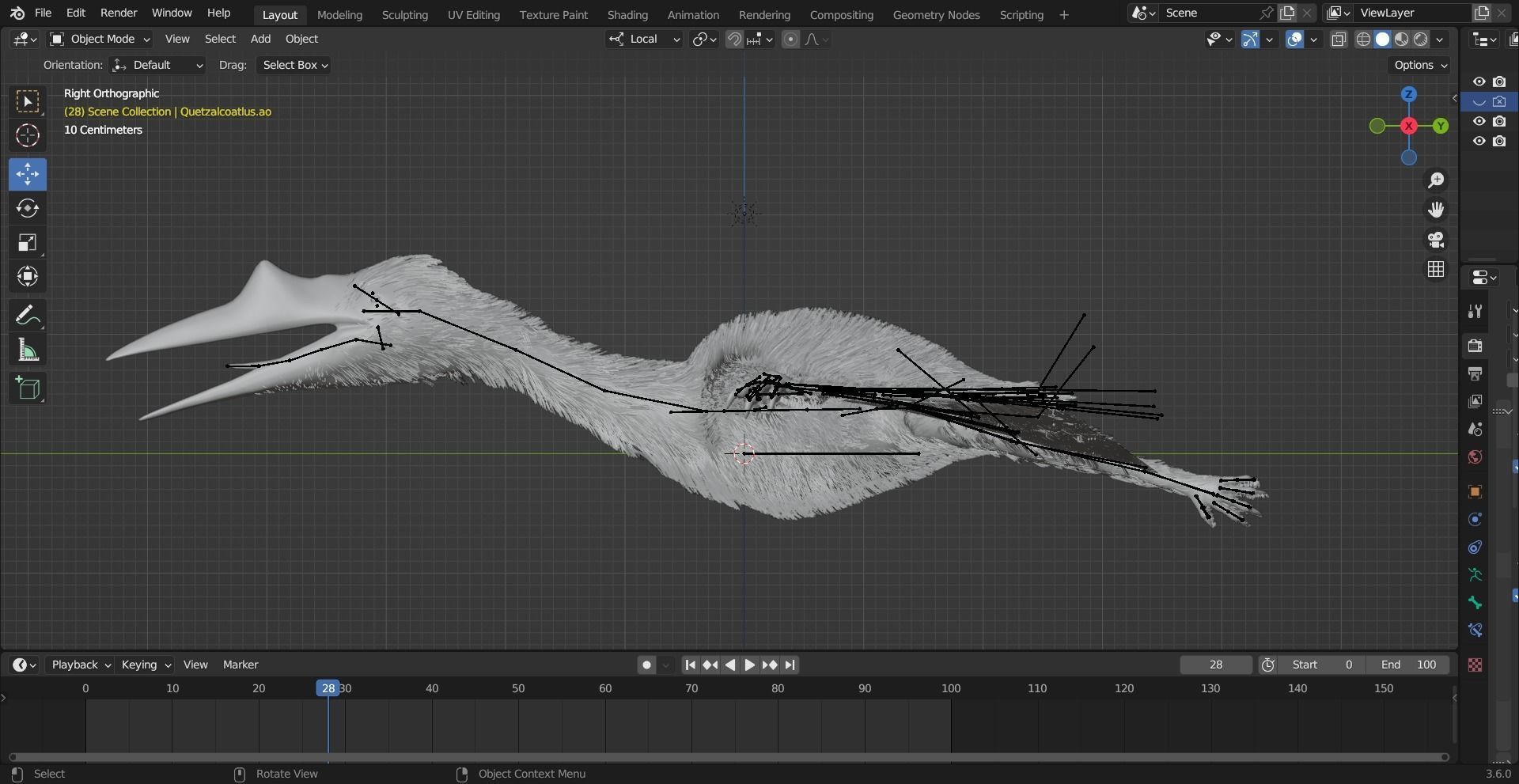Open the Physics properties tab
1519x784 pixels.
pos(1475,519)
